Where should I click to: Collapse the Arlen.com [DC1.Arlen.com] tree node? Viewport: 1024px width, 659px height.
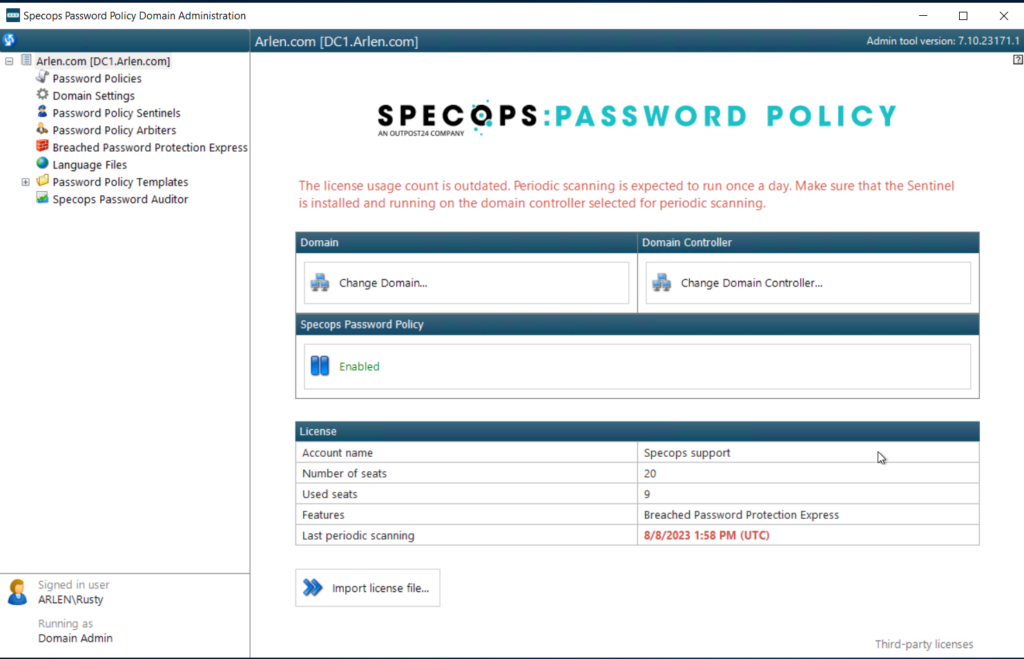click(x=9, y=61)
